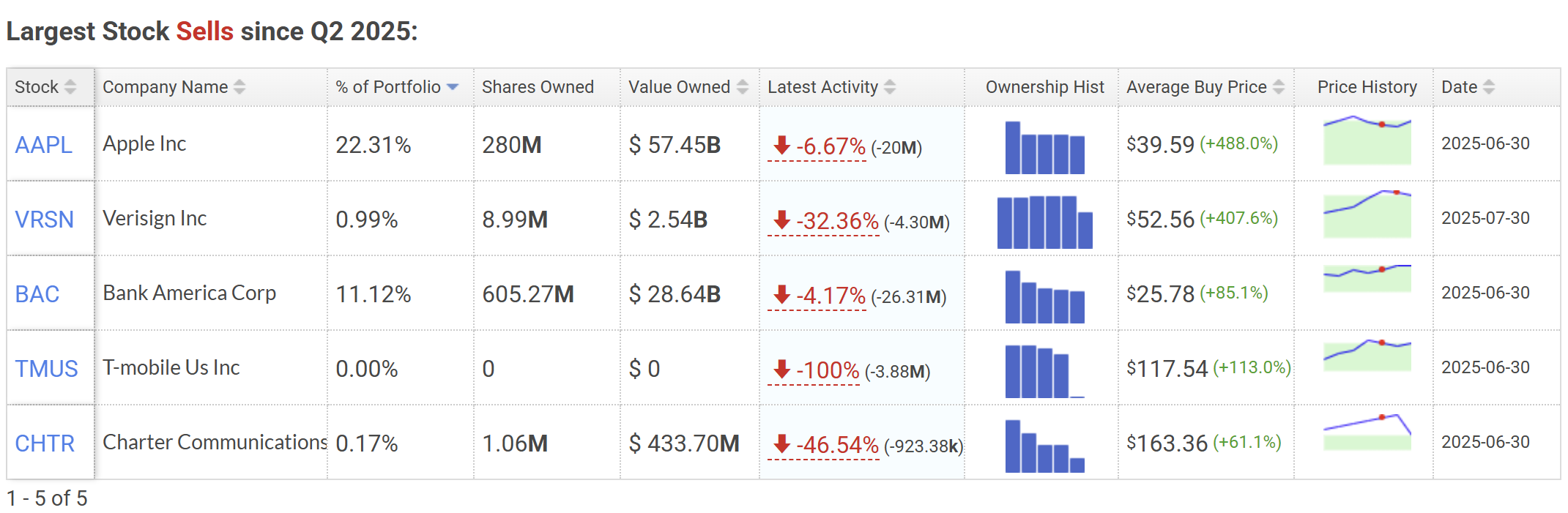Screen dimensions: 1568x513
Task: Click the $117.54 average buy price
Action: (x=1167, y=369)
